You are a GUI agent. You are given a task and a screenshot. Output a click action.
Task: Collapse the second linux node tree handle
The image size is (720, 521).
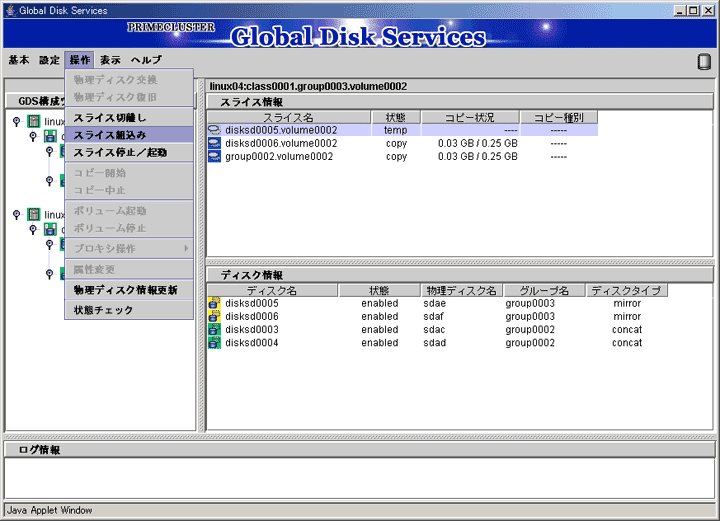(17, 215)
